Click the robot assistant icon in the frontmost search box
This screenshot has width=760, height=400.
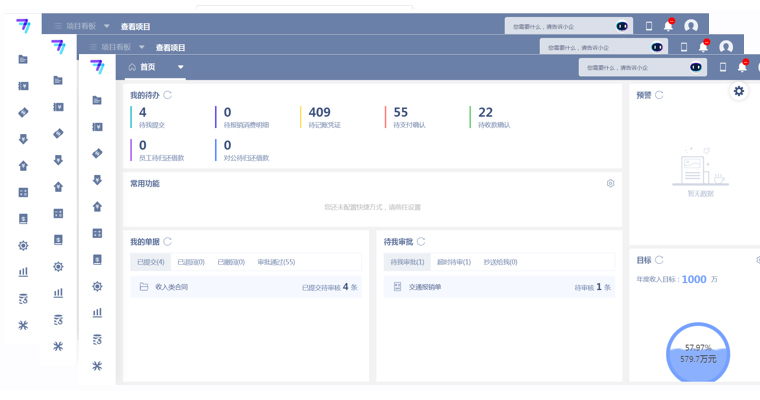pyautogui.click(x=696, y=67)
